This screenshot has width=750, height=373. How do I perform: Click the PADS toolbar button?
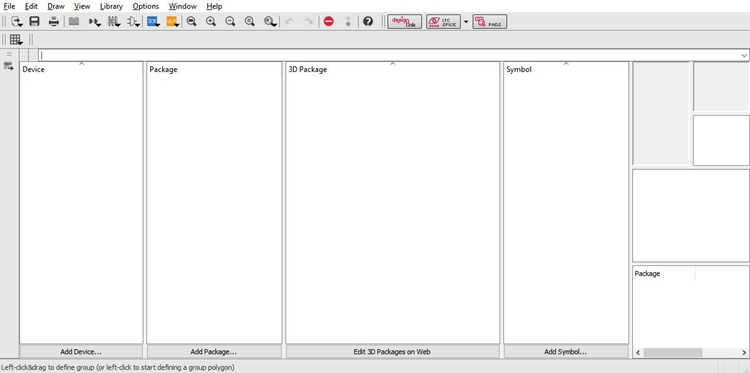490,22
